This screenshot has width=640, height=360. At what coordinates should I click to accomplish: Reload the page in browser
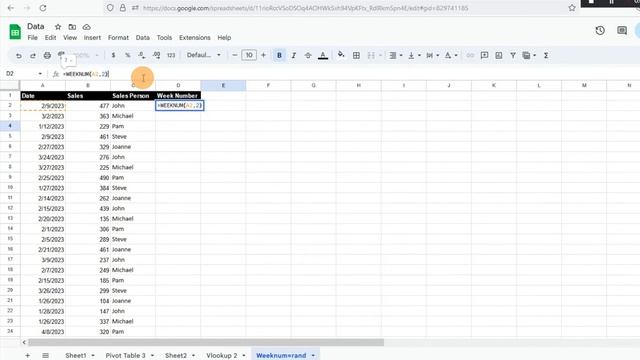coord(43,8)
